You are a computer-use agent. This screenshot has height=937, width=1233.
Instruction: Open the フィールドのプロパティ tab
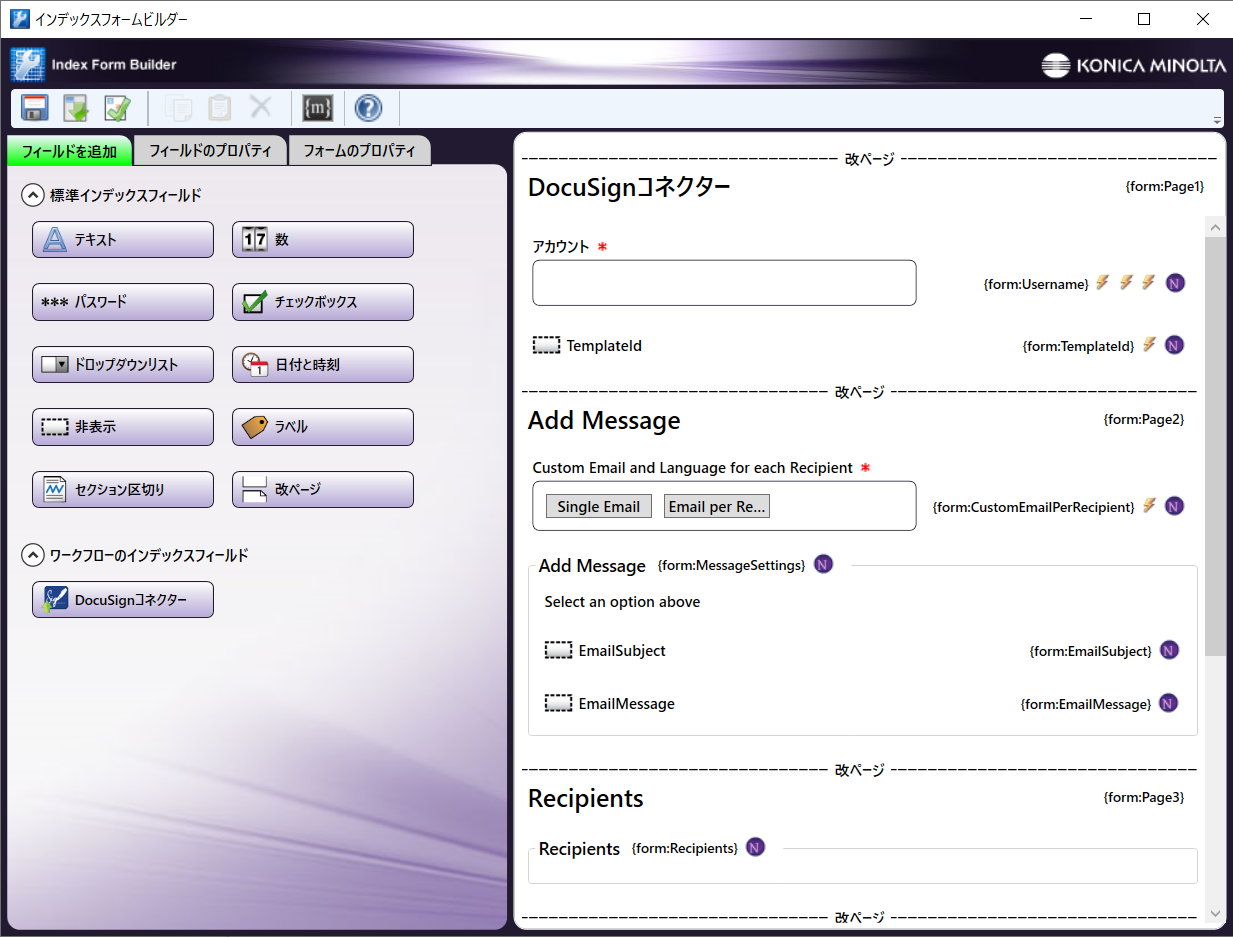point(210,151)
